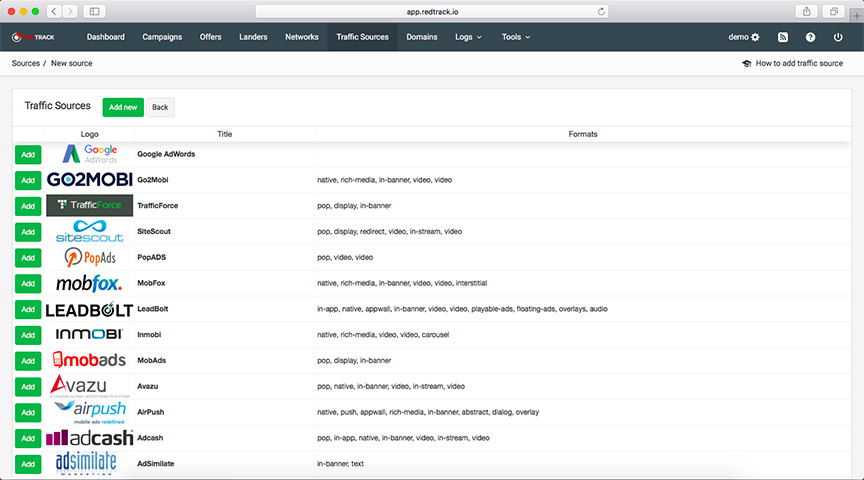Reload the page with refresh icon
Image resolution: width=864 pixels, height=480 pixels.
click(601, 11)
